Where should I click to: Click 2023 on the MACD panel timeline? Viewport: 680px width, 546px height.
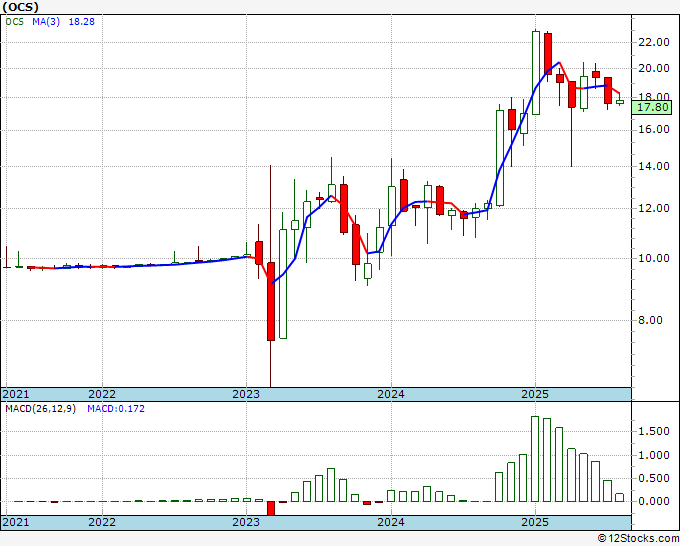point(246,522)
